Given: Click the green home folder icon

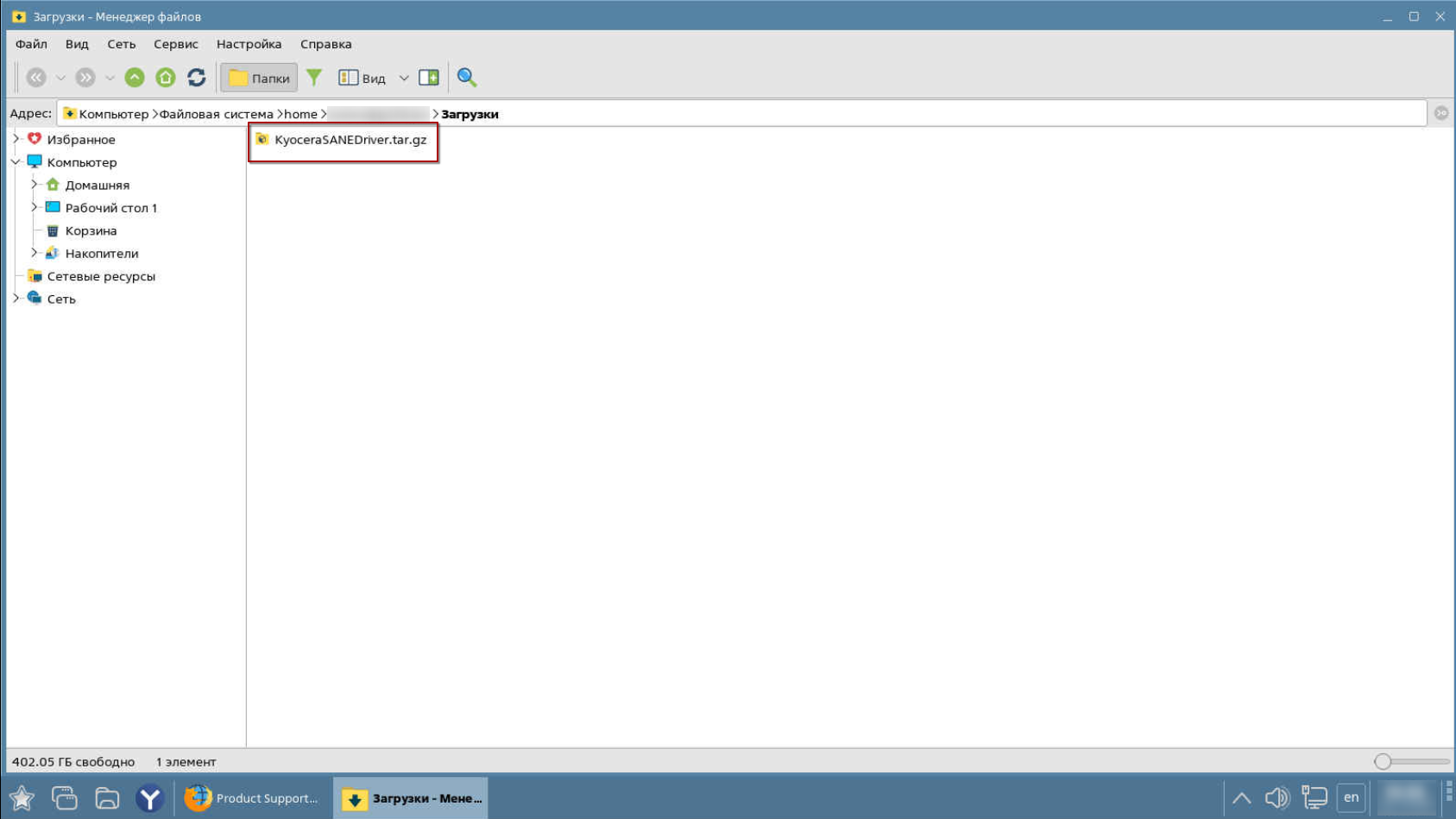Looking at the screenshot, I should point(166,78).
